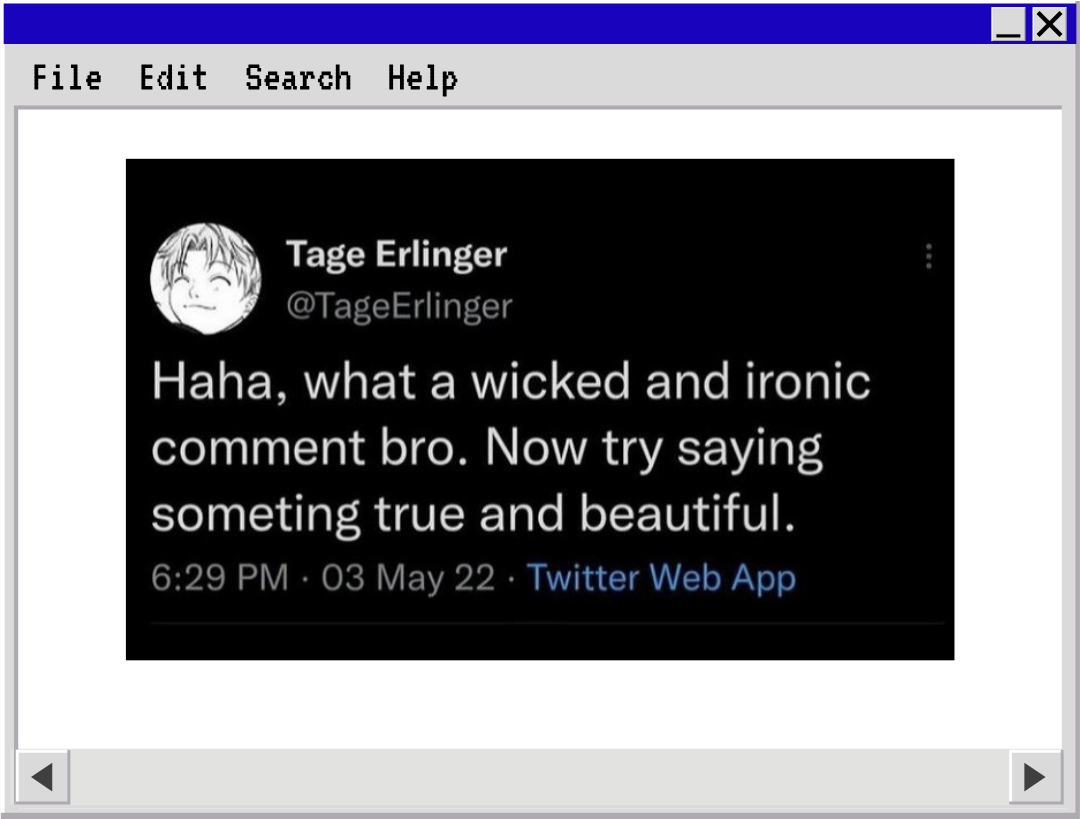Click the left scroll arrow button
Viewport: 1080px width, 819px height.
43,776
